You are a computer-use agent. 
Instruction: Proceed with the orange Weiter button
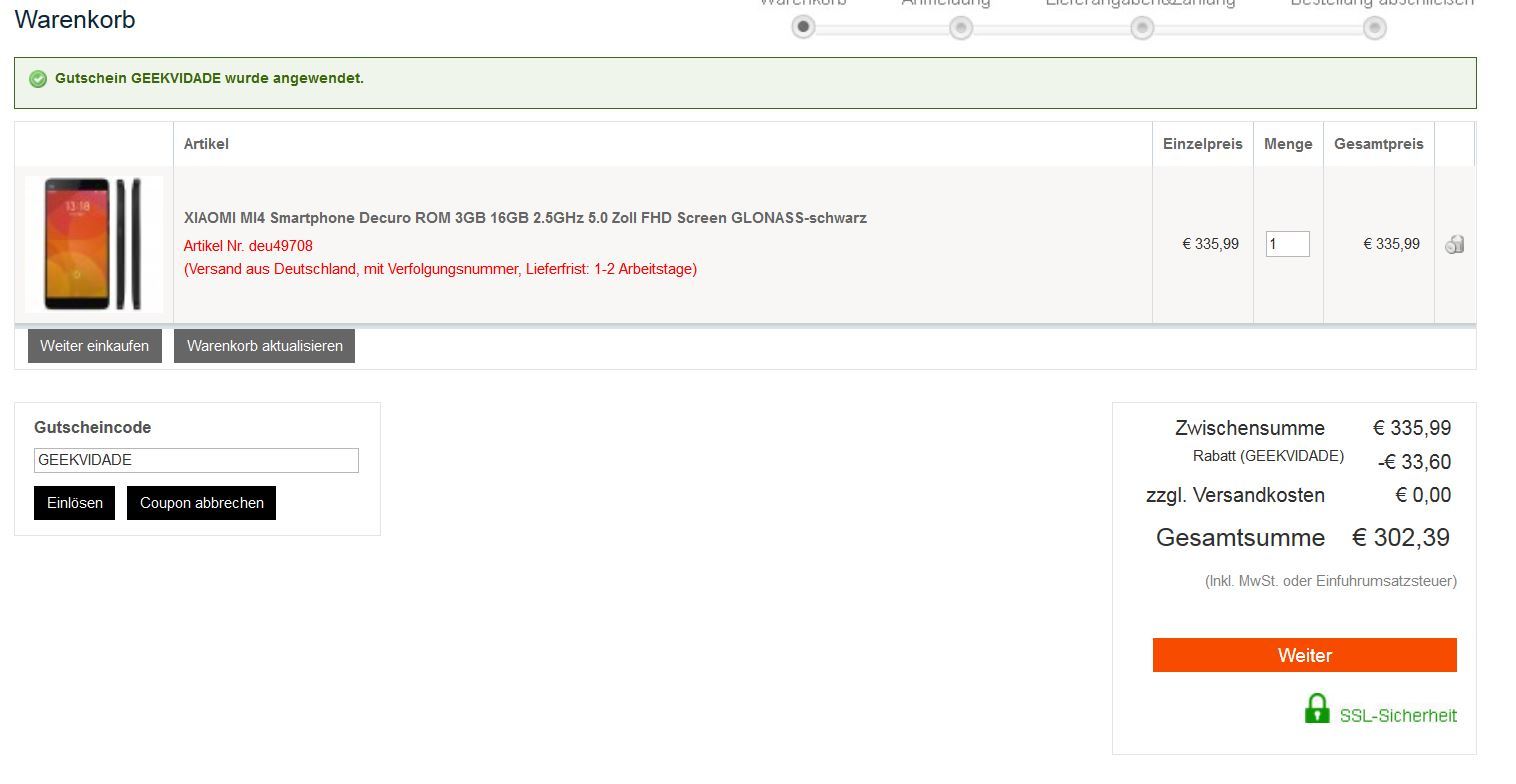[x=1304, y=655]
